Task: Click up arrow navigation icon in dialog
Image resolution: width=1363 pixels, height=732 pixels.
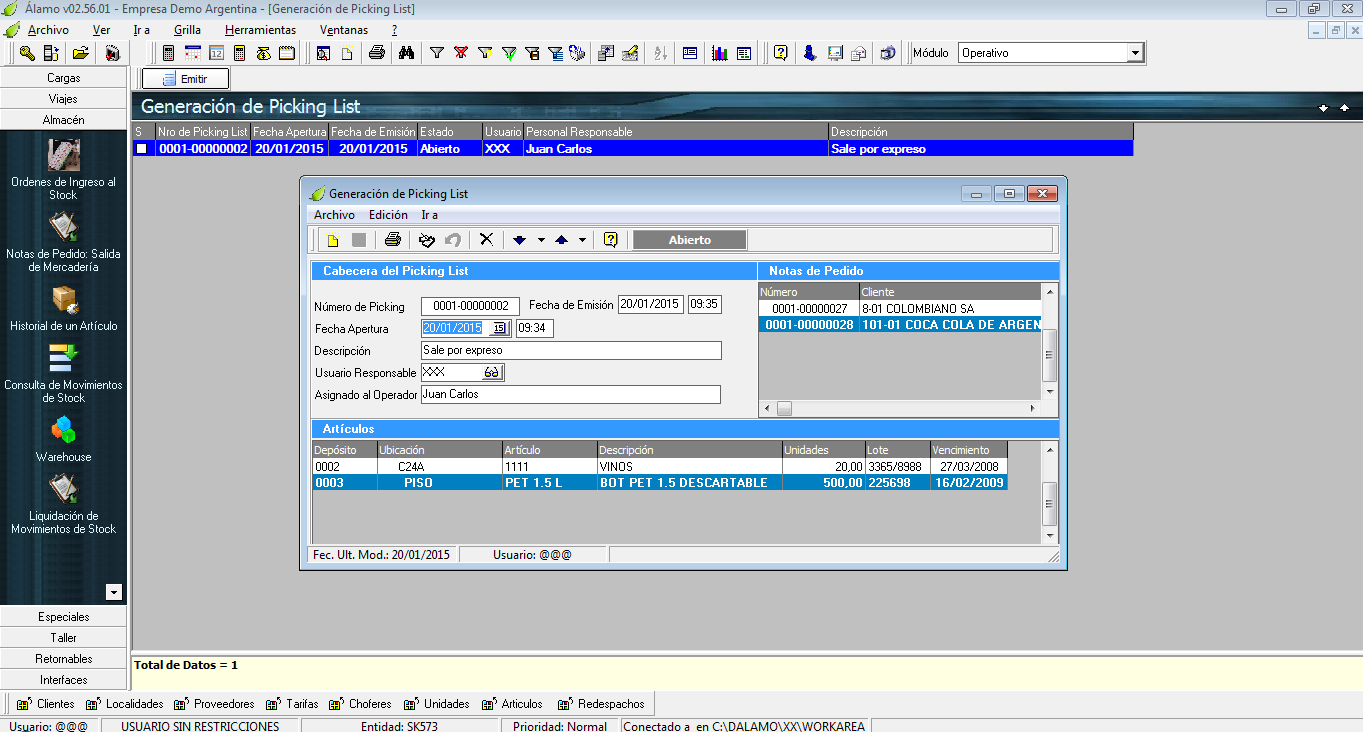Action: point(561,240)
